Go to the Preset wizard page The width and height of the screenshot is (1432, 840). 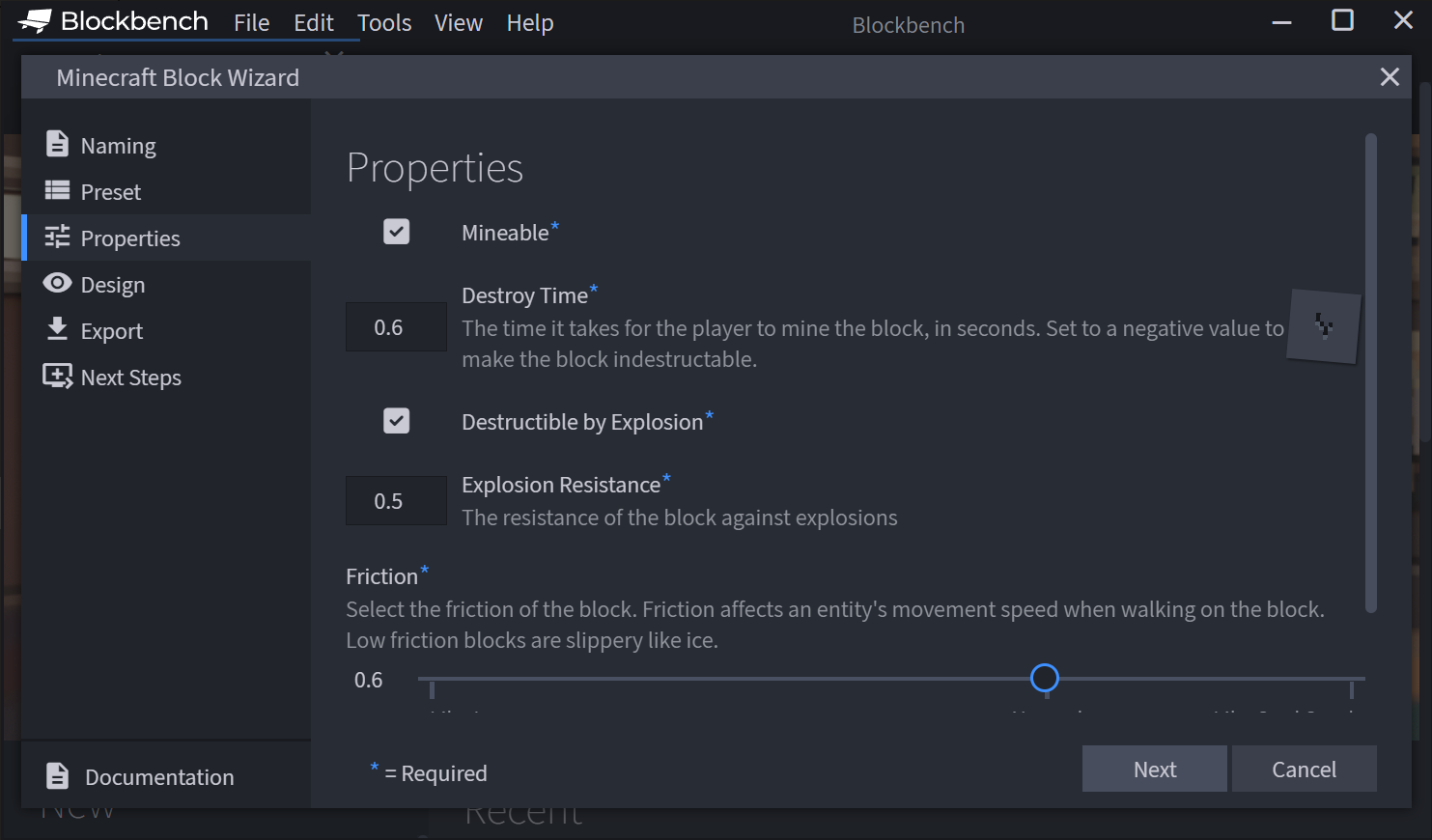click(166, 191)
